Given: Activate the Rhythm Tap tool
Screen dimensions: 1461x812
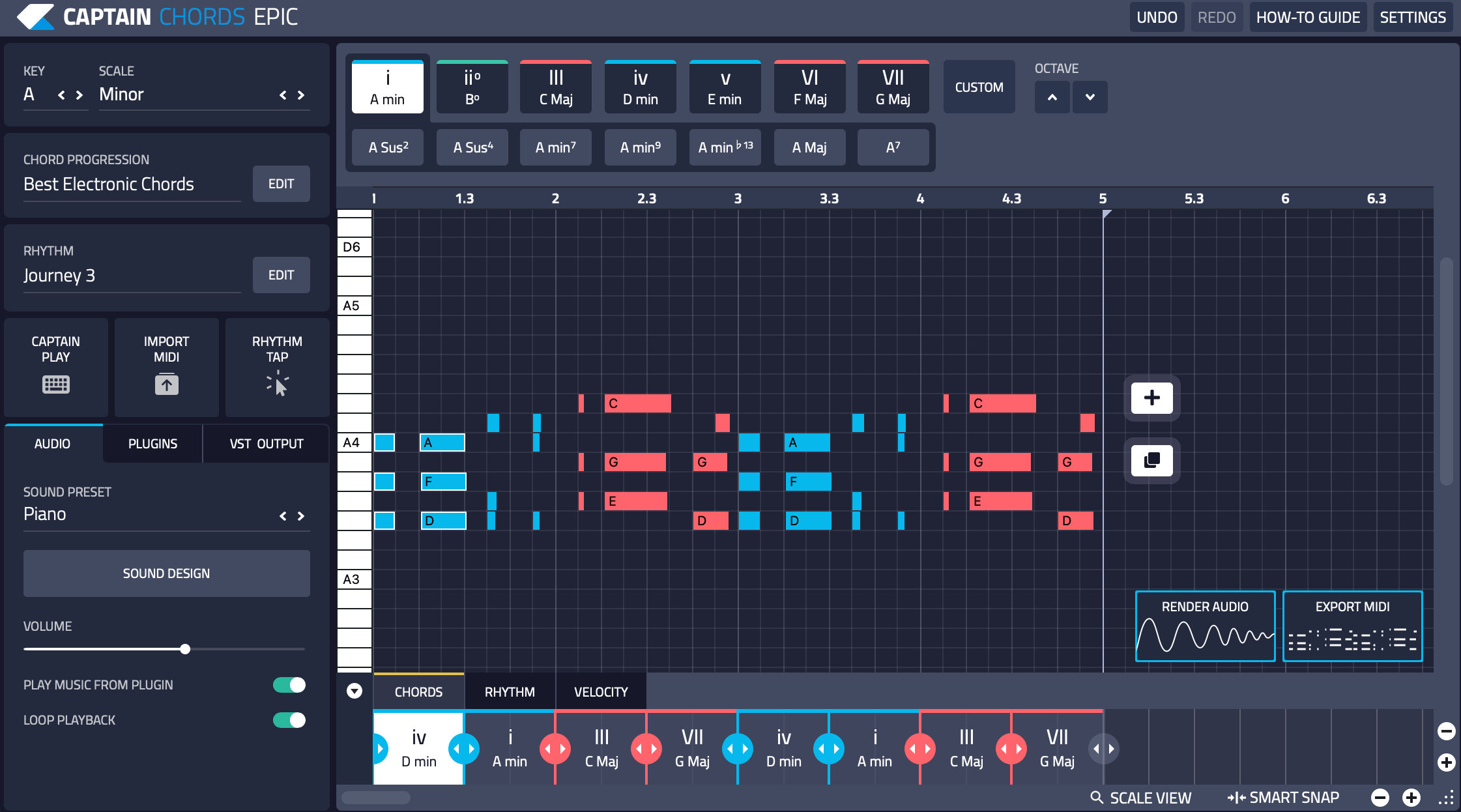Looking at the screenshot, I should pos(277,367).
